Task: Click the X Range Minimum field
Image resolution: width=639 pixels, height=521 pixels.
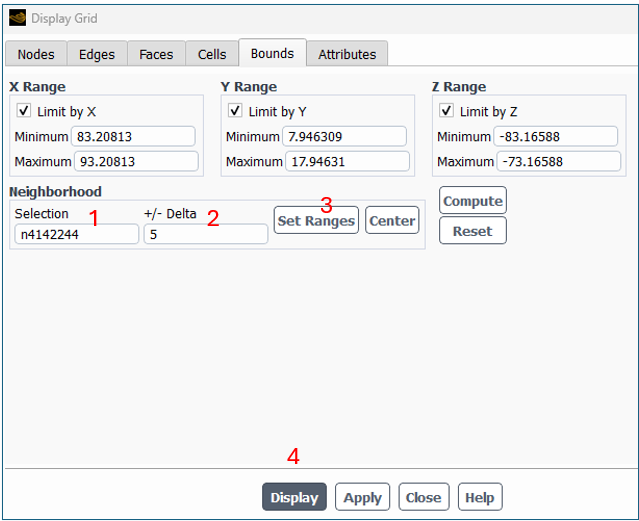Action: (134, 137)
